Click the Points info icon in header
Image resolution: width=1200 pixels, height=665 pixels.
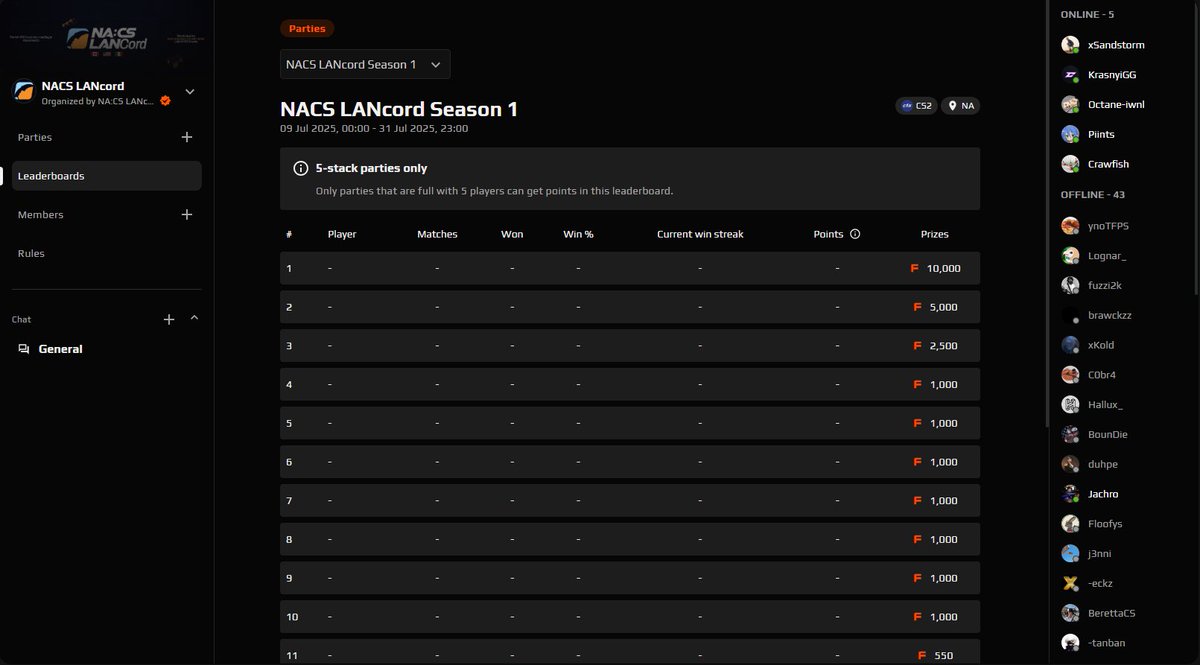(855, 234)
